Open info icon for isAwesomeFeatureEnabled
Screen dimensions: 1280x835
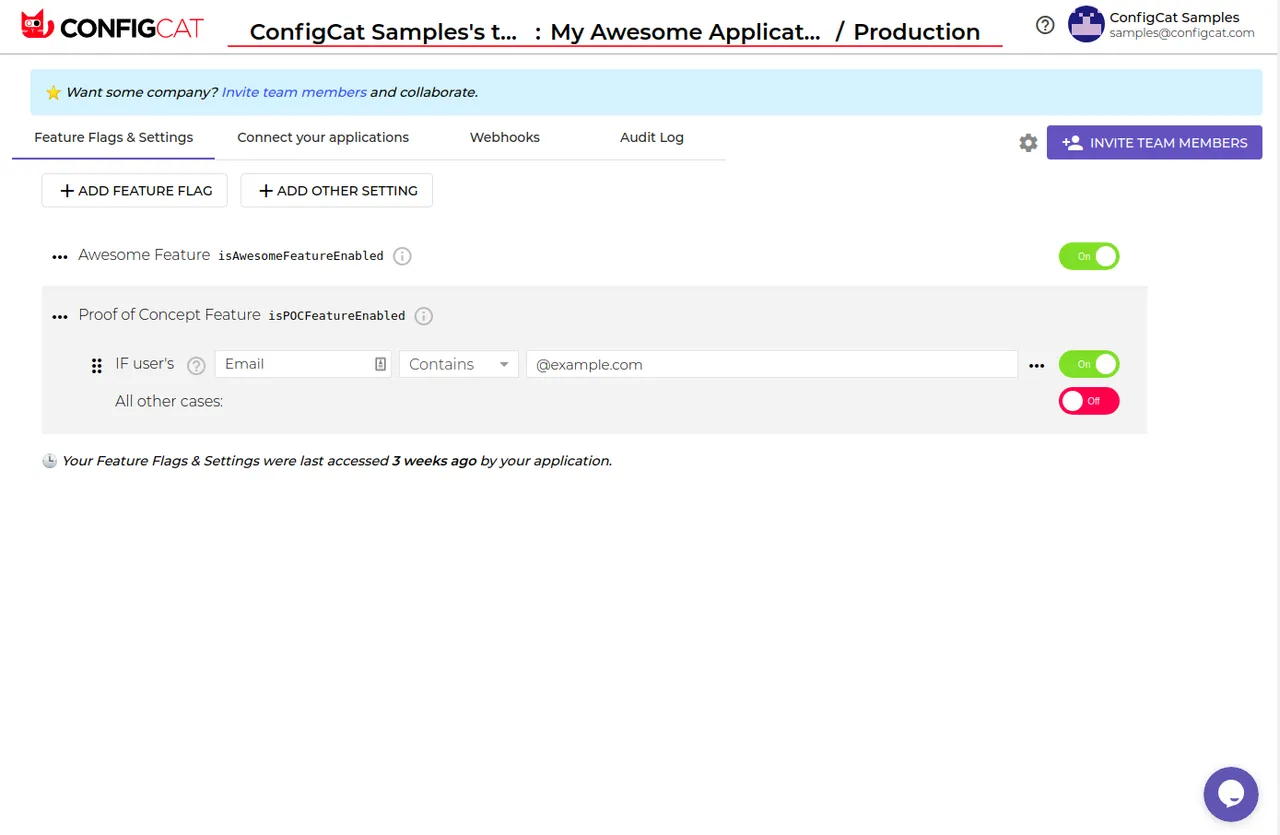coord(402,256)
